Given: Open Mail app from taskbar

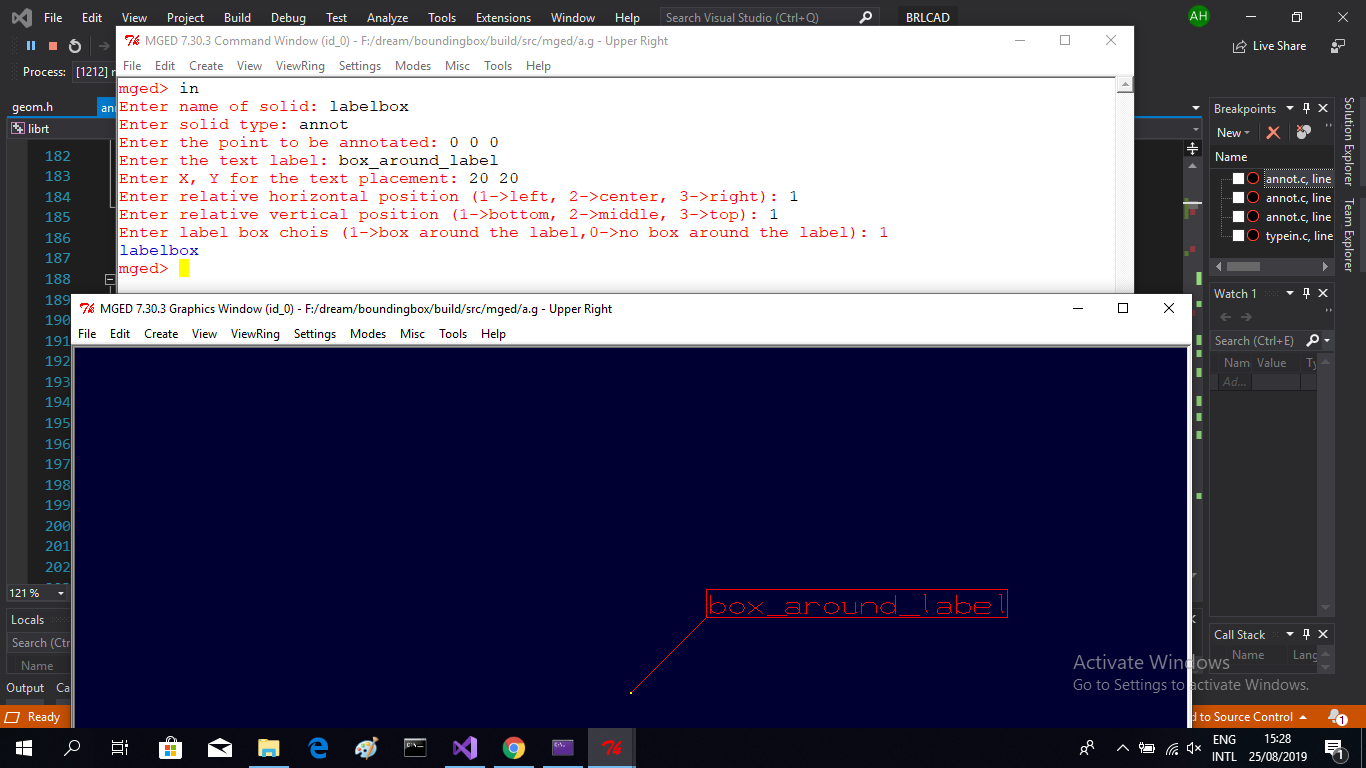Looking at the screenshot, I should (x=219, y=748).
